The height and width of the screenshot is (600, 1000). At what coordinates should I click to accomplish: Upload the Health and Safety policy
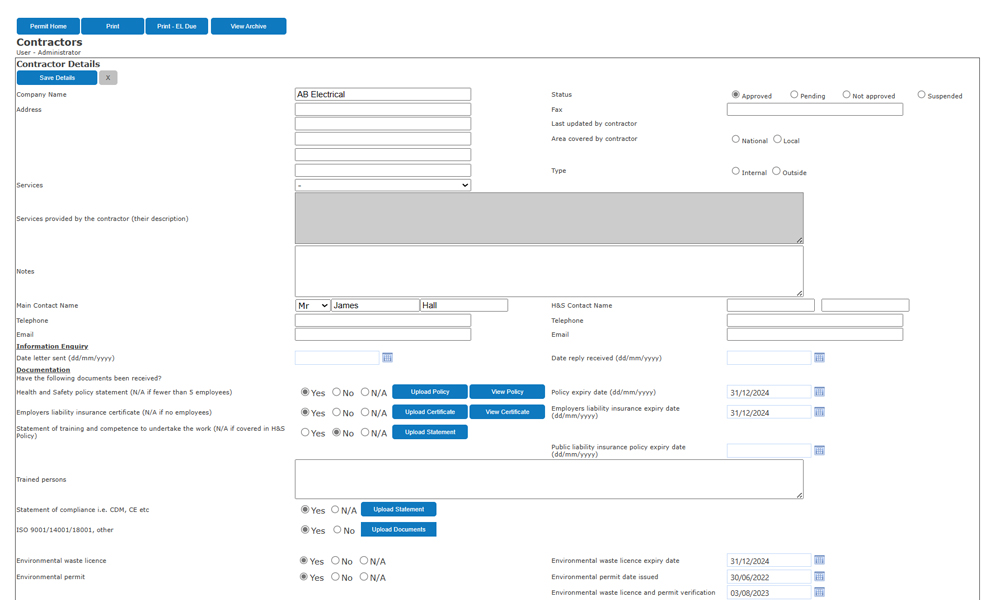(430, 391)
